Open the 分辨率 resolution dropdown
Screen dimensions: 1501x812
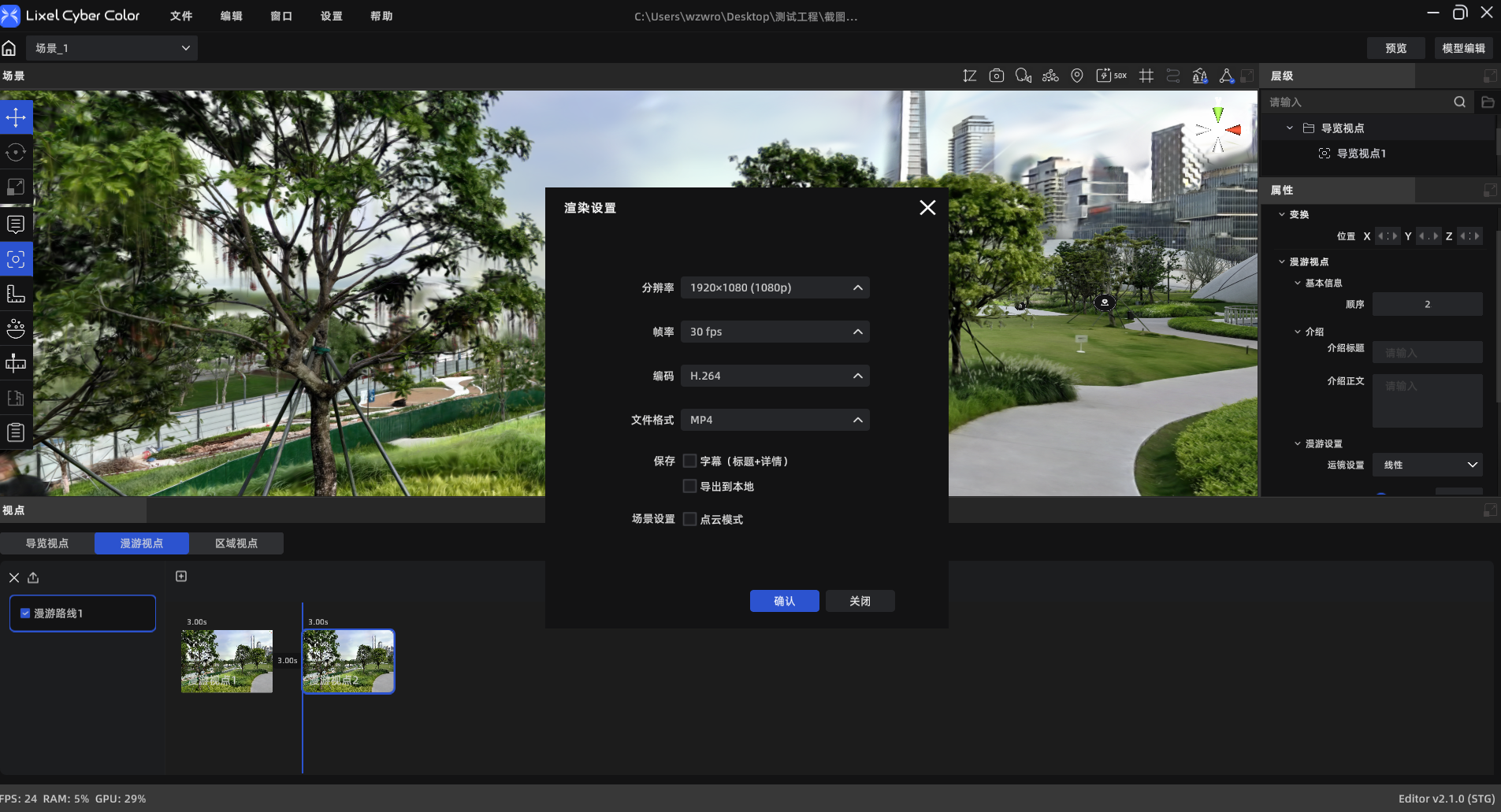775,287
